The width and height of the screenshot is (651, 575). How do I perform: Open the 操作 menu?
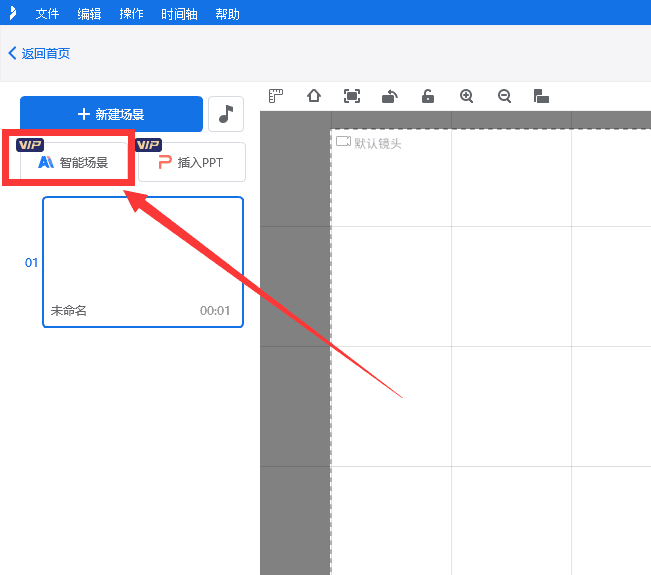click(x=131, y=14)
